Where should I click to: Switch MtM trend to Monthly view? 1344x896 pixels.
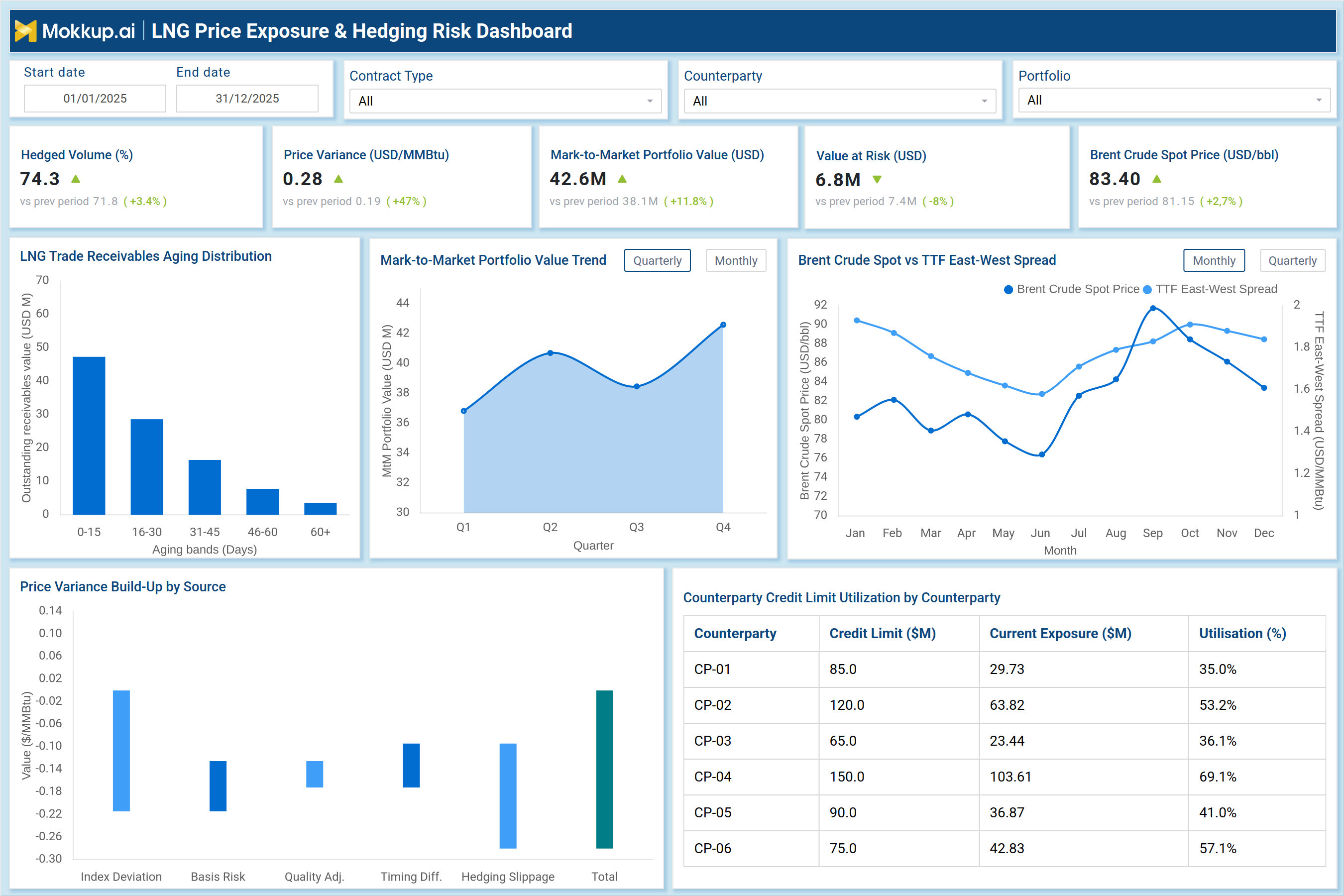736,260
